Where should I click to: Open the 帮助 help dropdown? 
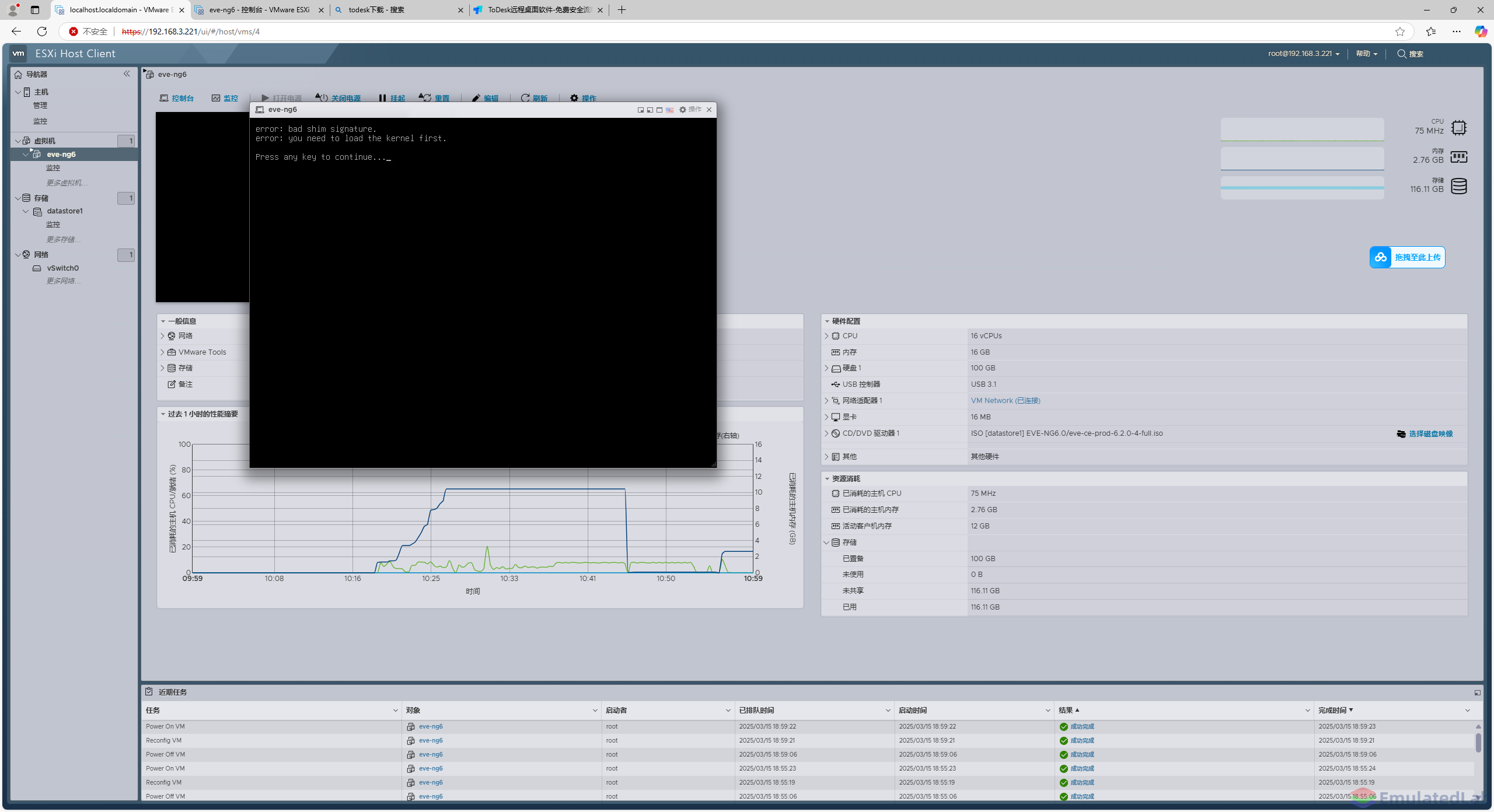coord(1366,54)
